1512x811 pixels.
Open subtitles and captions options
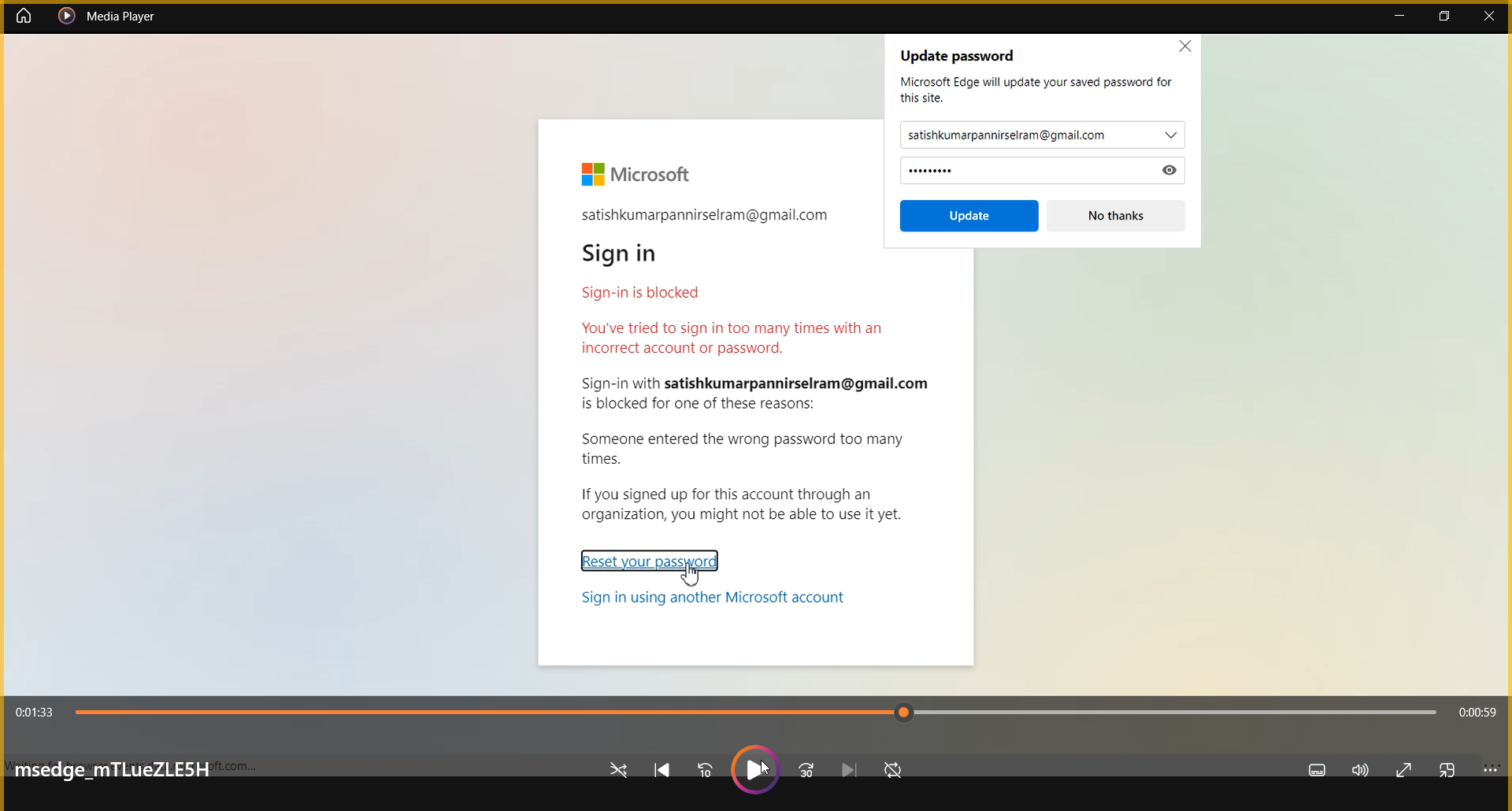tap(1317, 770)
